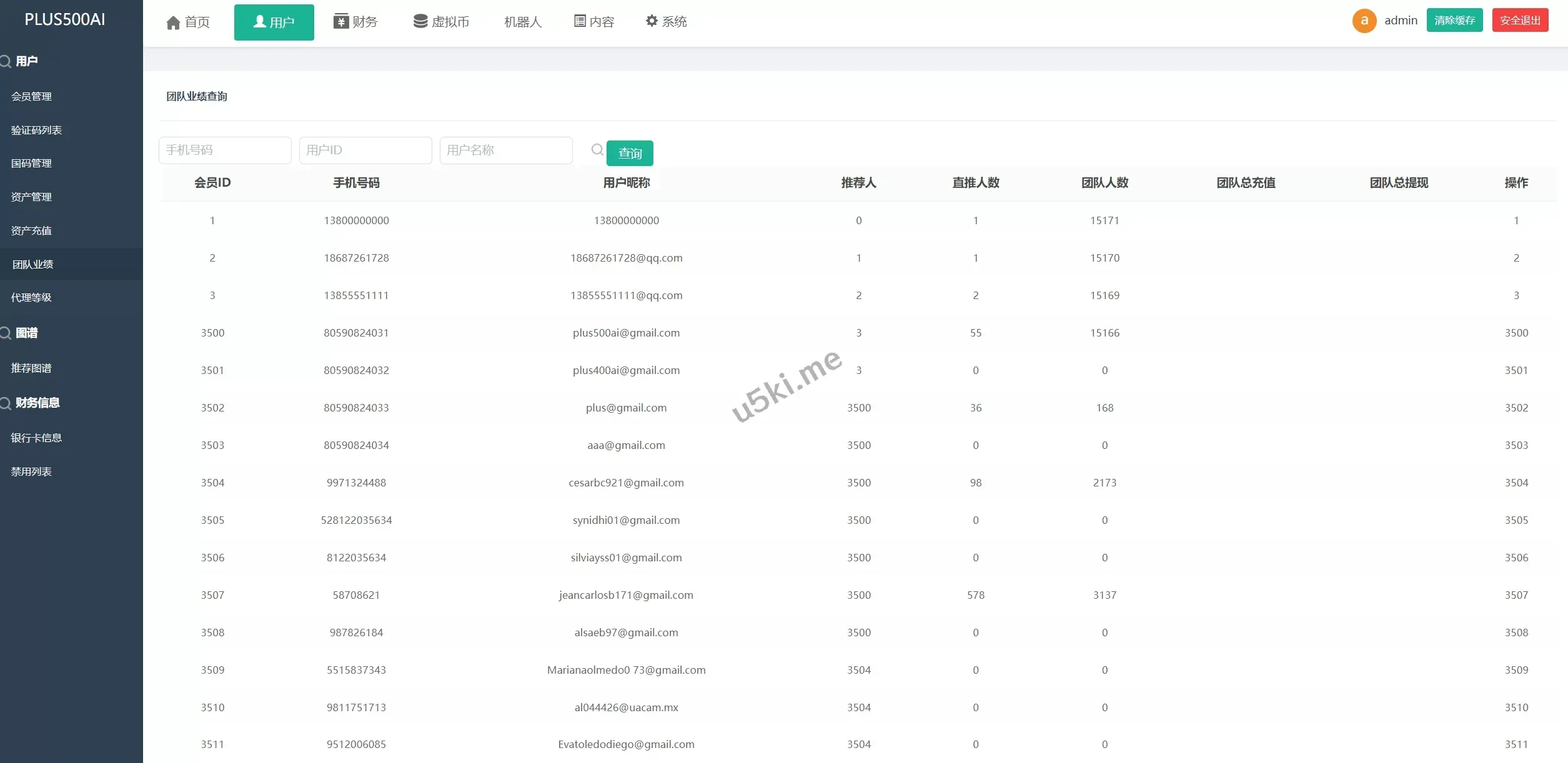1568x763 pixels.
Task: Open 代理等级 in the sidebar
Action: 31,297
